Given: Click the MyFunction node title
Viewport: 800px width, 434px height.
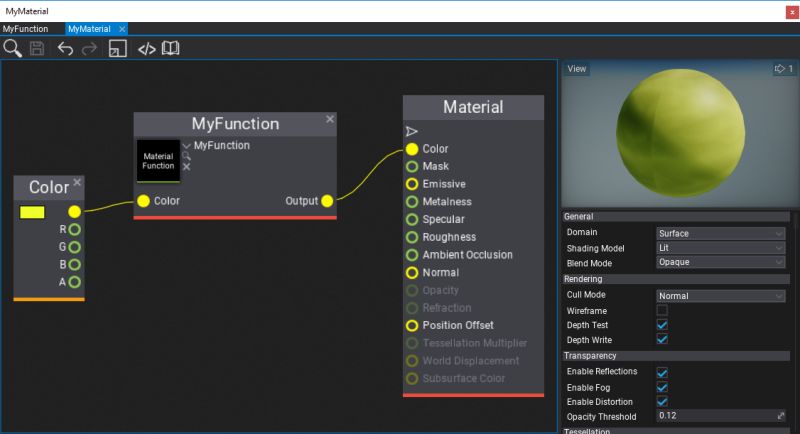Looking at the screenshot, I should [x=235, y=124].
